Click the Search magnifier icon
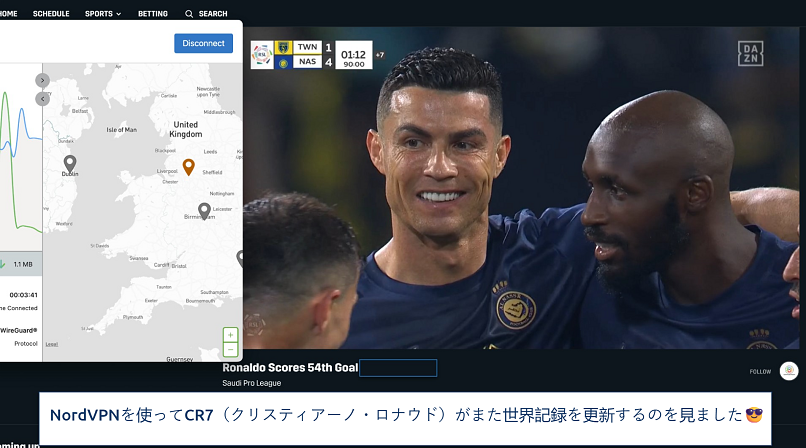Viewport: 806px width, 448px height. [x=189, y=14]
